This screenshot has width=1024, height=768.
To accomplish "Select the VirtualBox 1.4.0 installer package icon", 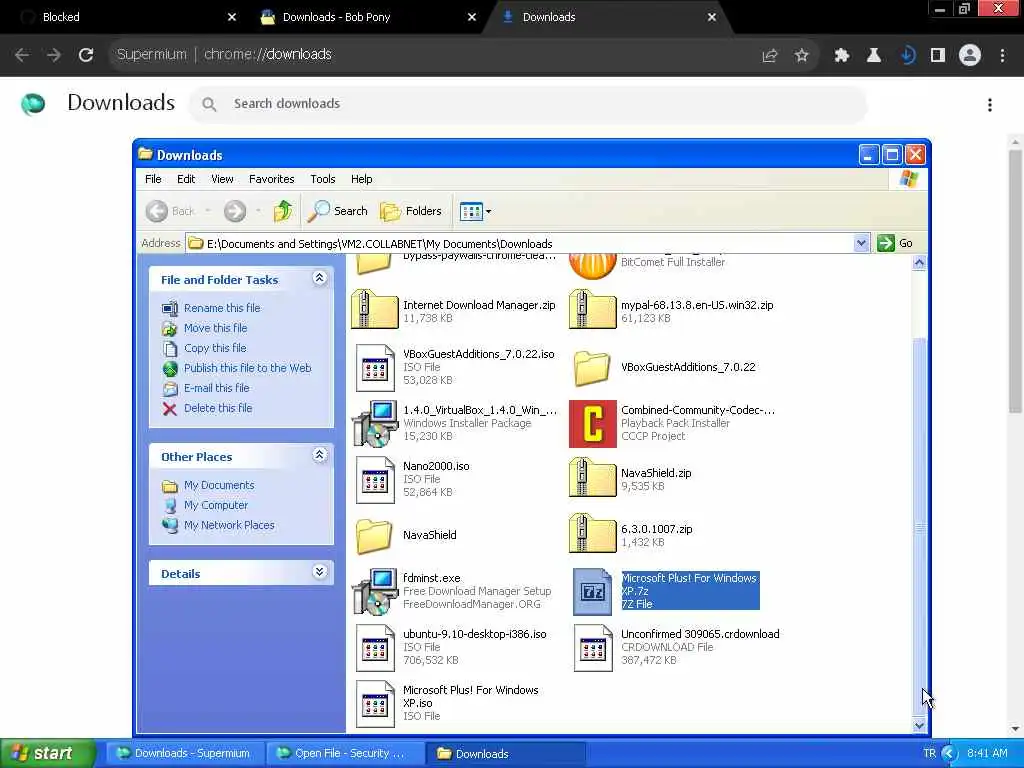I will pos(375,423).
